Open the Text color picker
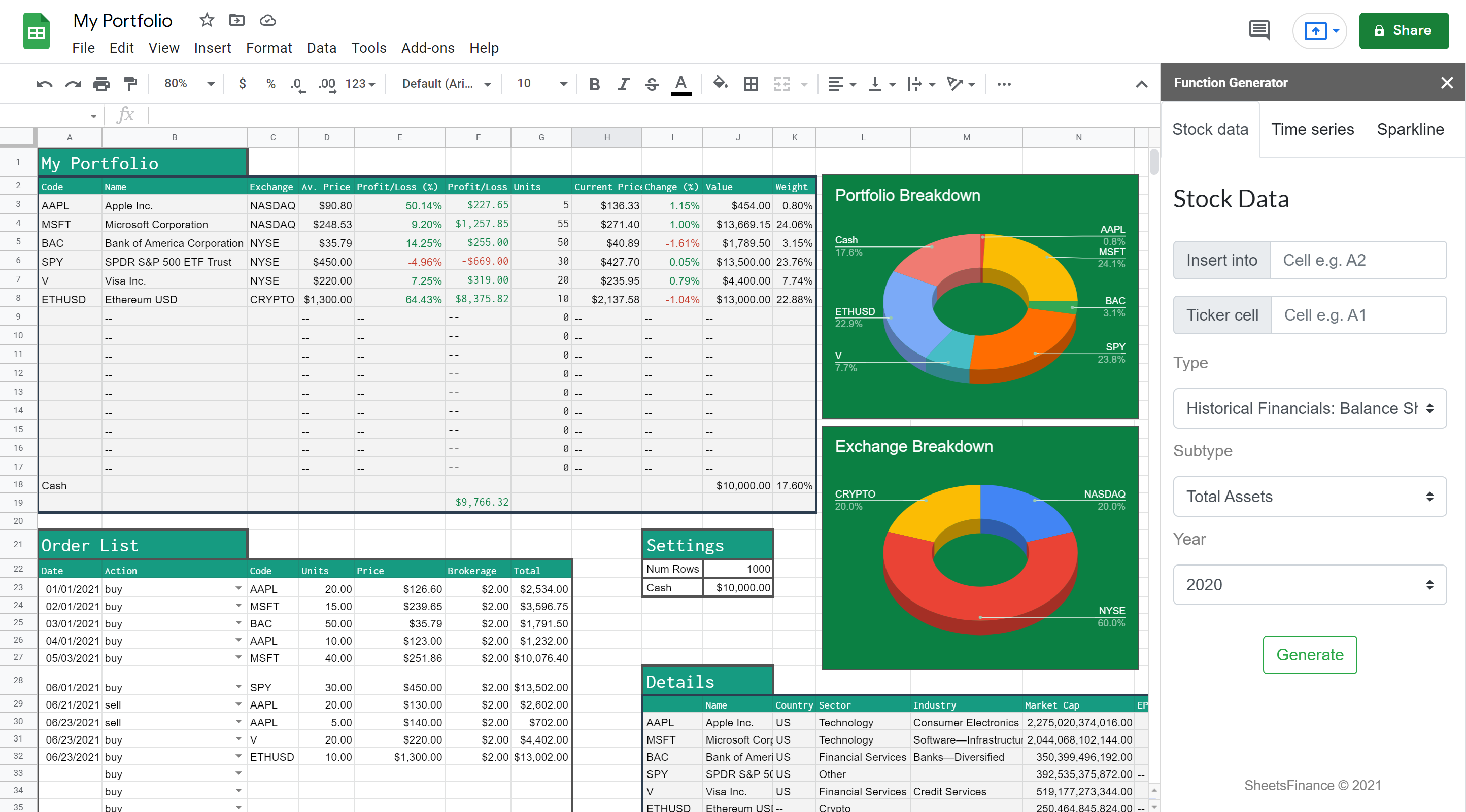The height and width of the screenshot is (812, 1466). [x=681, y=84]
